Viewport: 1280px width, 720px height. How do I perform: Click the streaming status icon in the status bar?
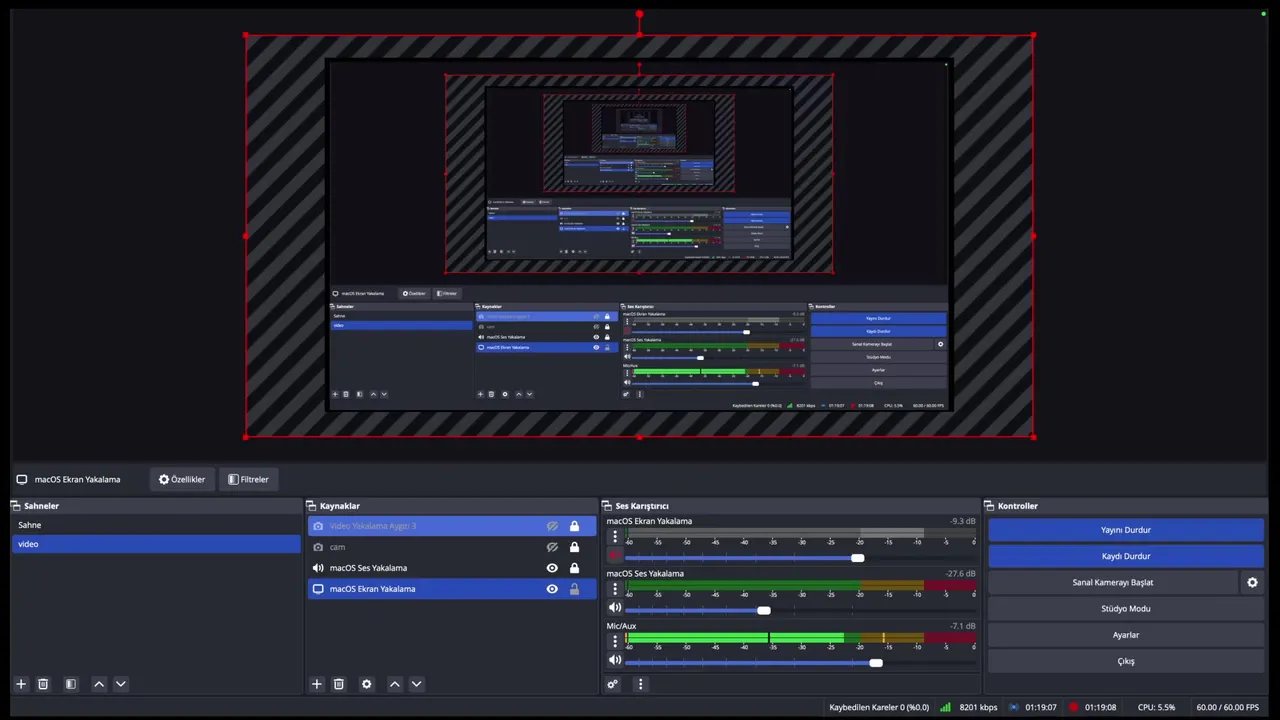1014,707
